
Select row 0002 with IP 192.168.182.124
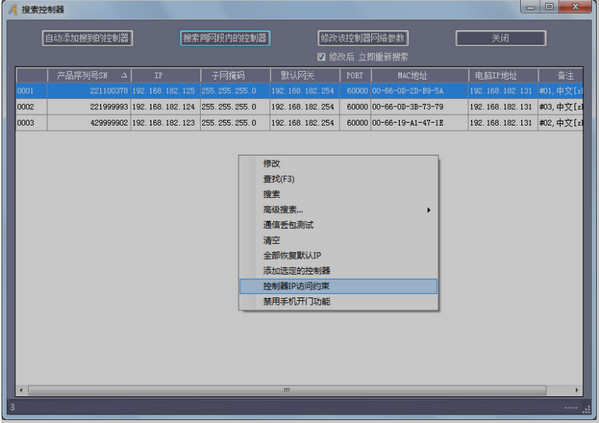coord(300,107)
